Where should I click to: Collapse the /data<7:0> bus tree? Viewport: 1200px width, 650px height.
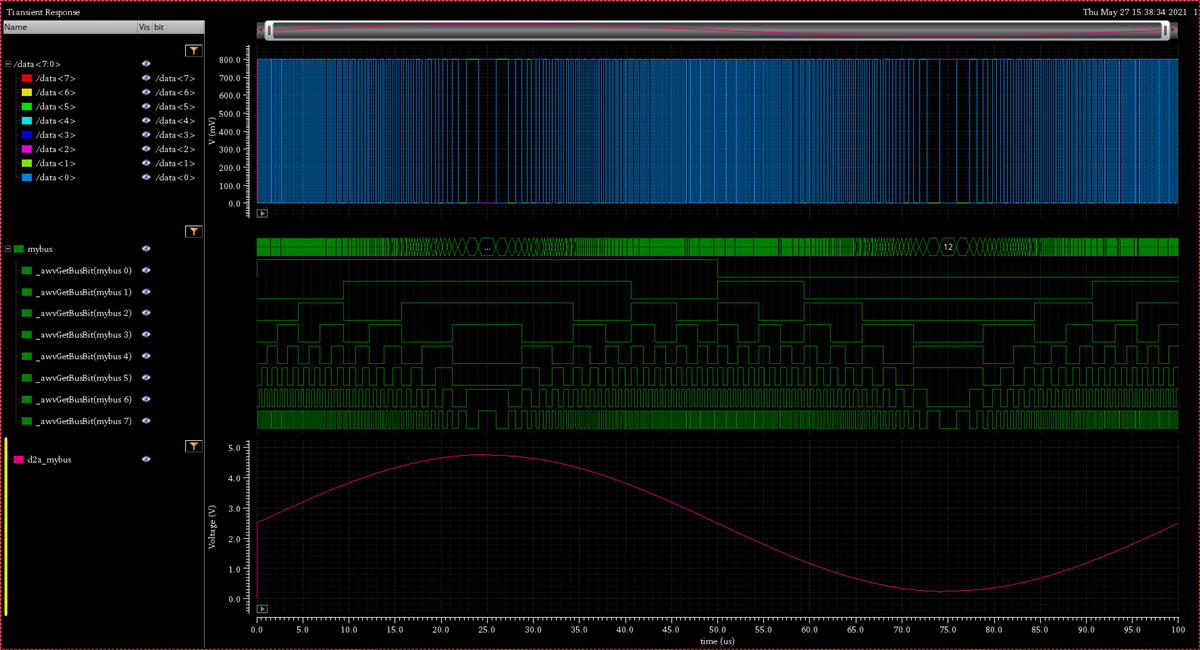8,64
